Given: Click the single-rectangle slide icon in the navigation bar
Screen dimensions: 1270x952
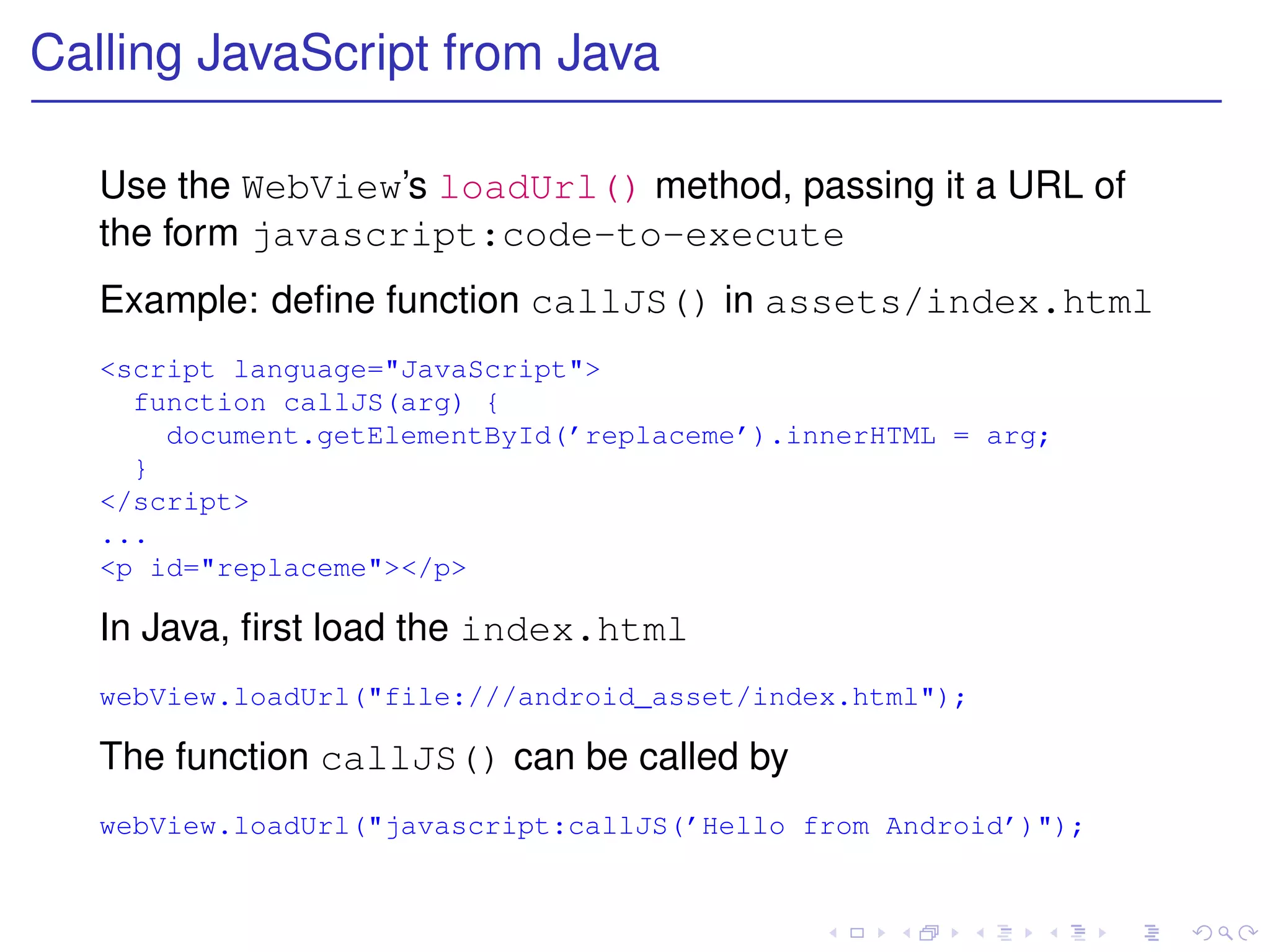Looking at the screenshot, I should pyautogui.click(x=857, y=933).
